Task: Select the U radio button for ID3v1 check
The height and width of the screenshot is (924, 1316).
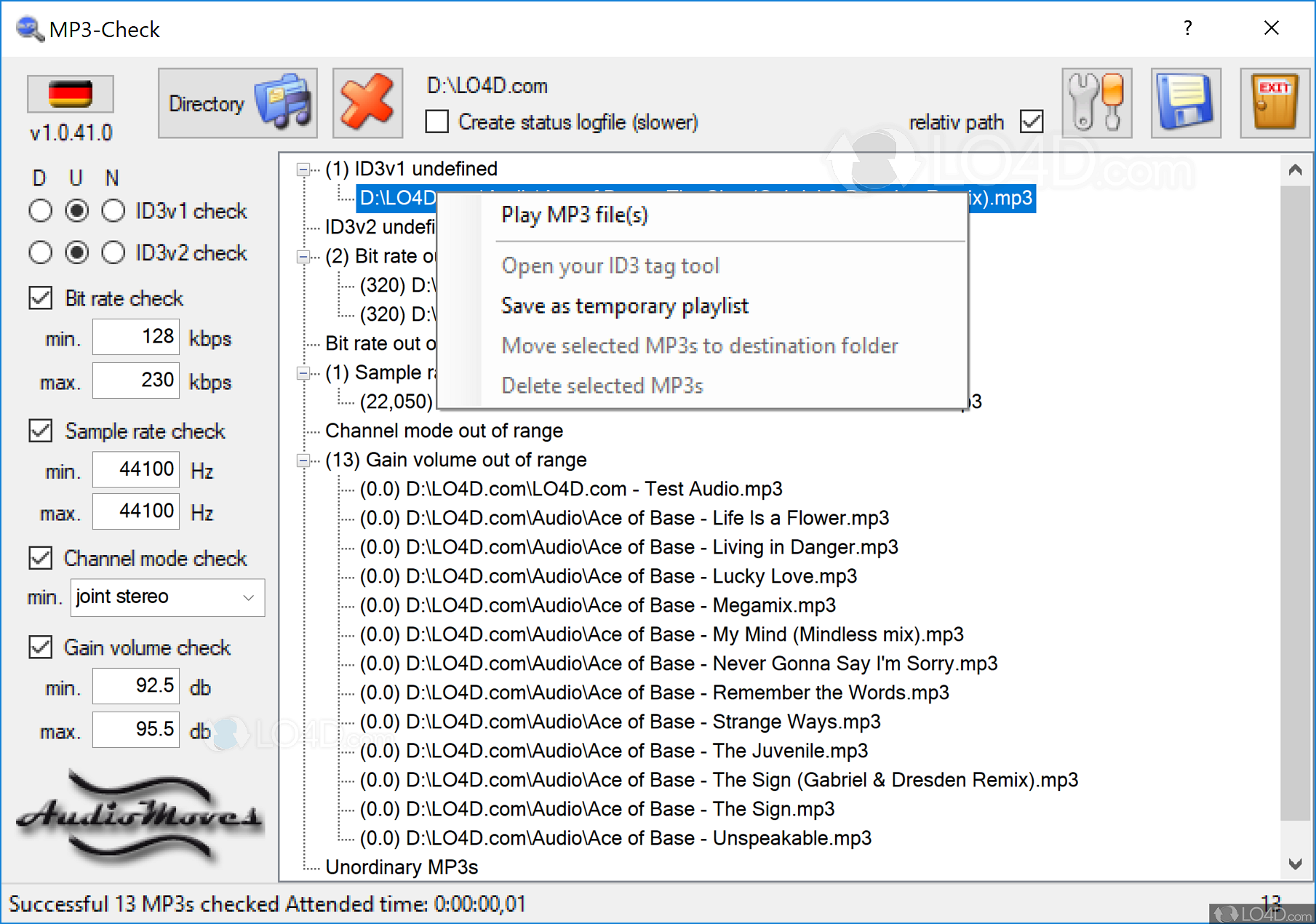Action: [x=77, y=210]
